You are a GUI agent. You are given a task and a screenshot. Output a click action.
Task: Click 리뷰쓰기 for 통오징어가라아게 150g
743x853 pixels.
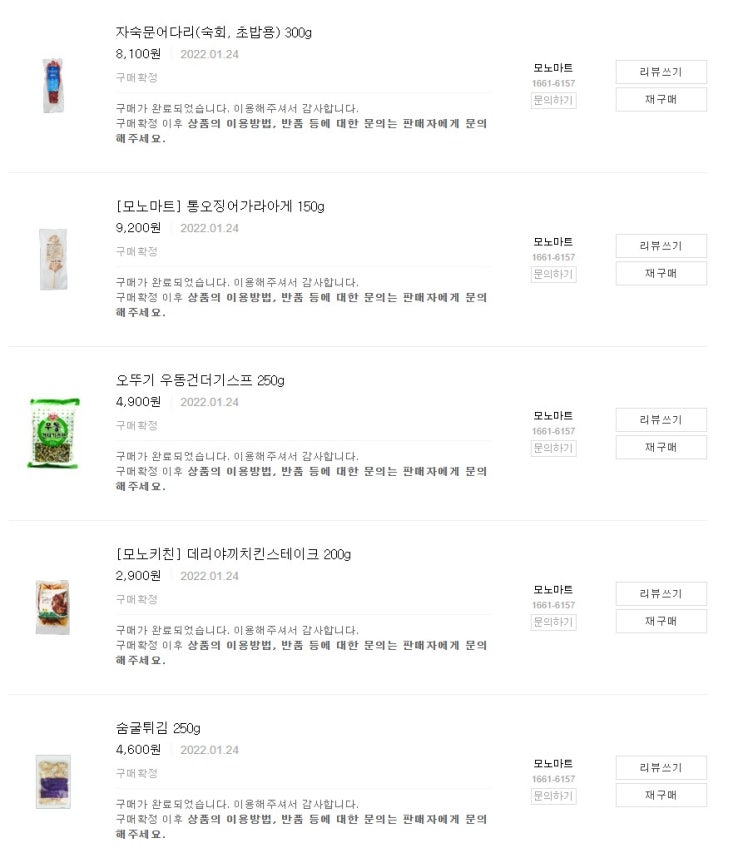[x=660, y=246]
